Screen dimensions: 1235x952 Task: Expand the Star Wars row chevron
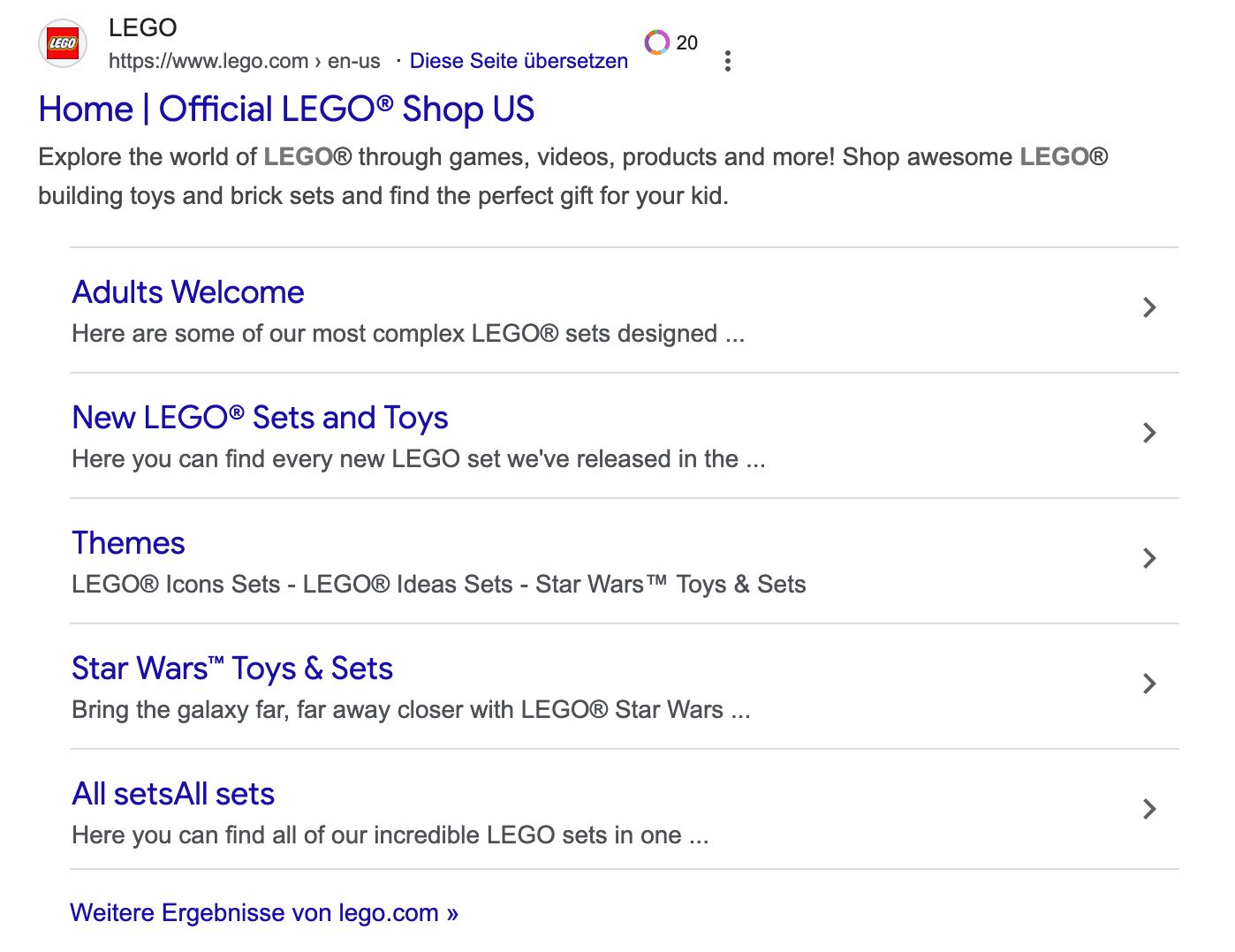1148,684
